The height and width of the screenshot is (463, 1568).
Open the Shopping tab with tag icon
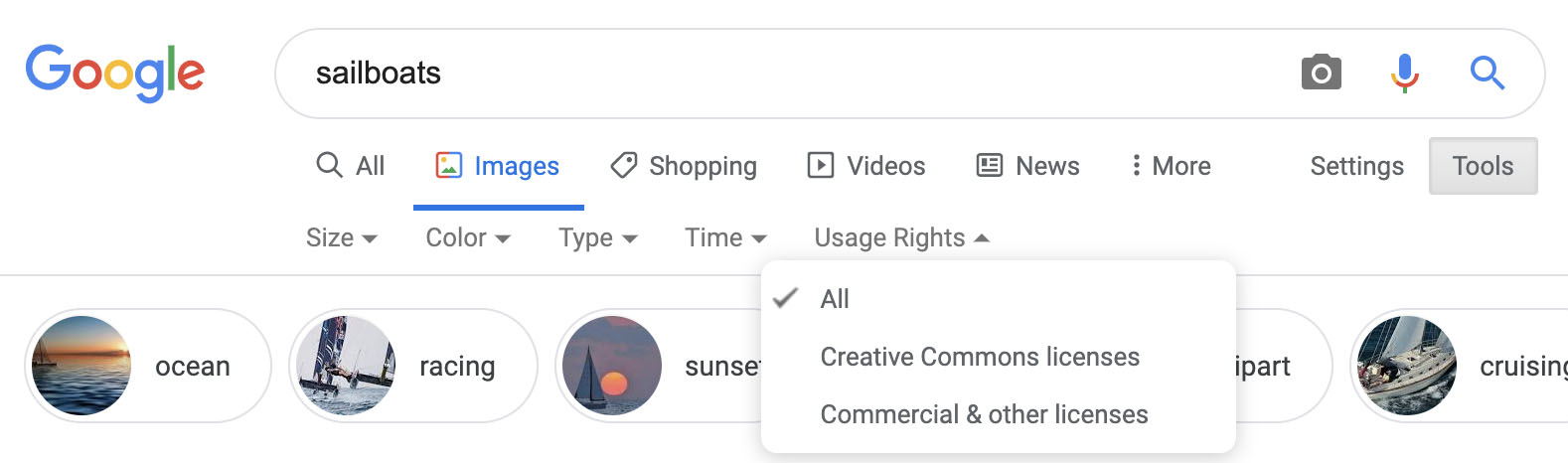point(684,166)
